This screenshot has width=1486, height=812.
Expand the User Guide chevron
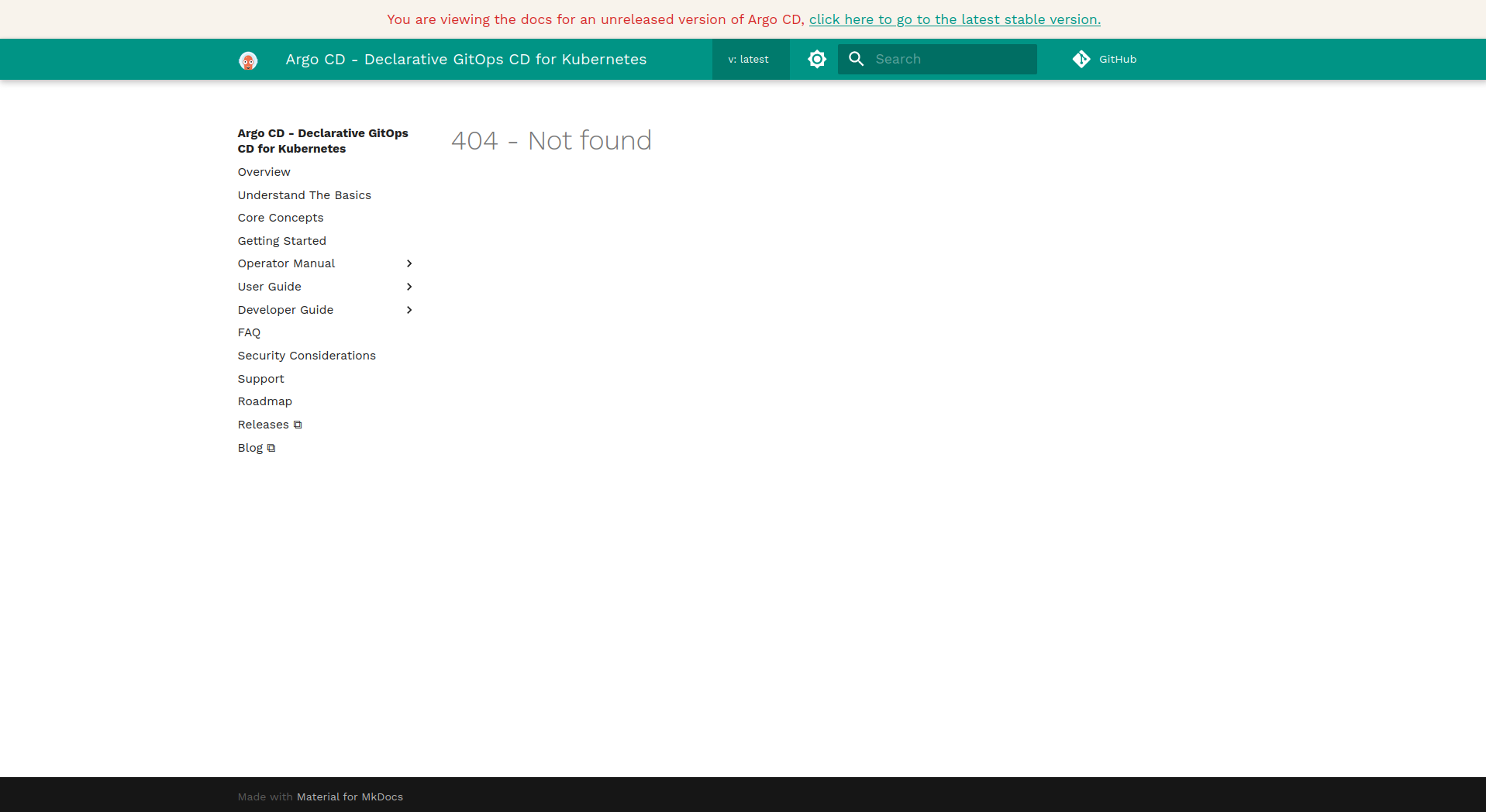pyautogui.click(x=409, y=287)
